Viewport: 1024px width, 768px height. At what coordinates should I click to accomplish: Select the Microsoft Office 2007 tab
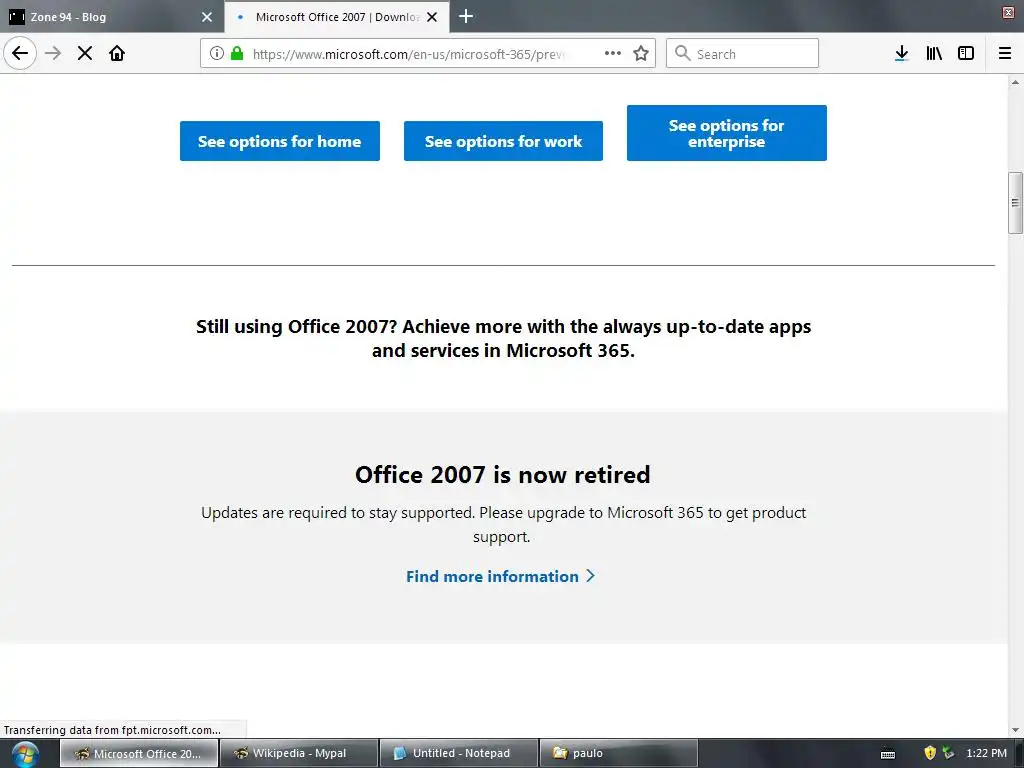coord(336,17)
